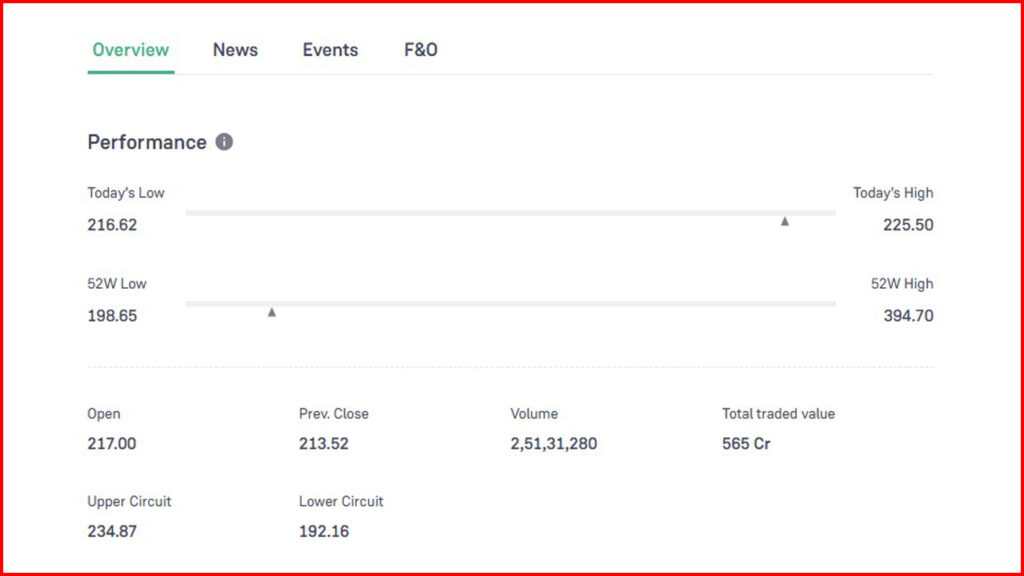Click the Volume label
This screenshot has width=1024, height=576.
tap(534, 413)
